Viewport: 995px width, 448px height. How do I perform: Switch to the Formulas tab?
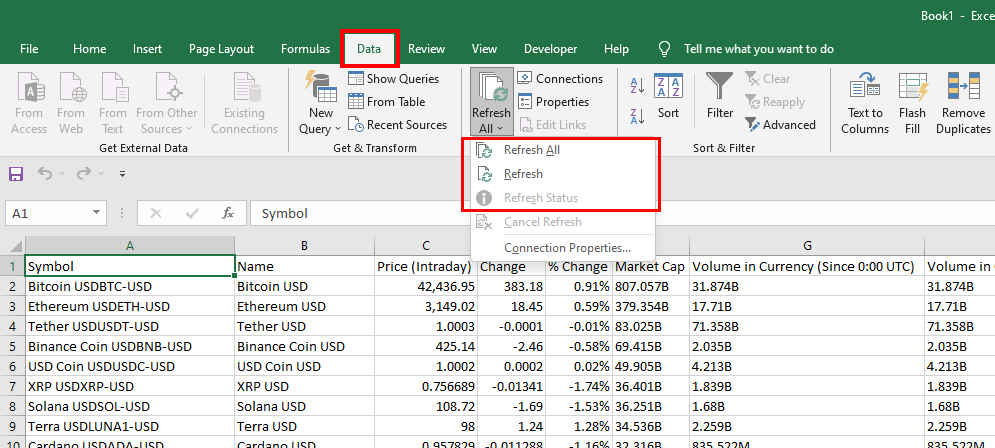(x=305, y=49)
